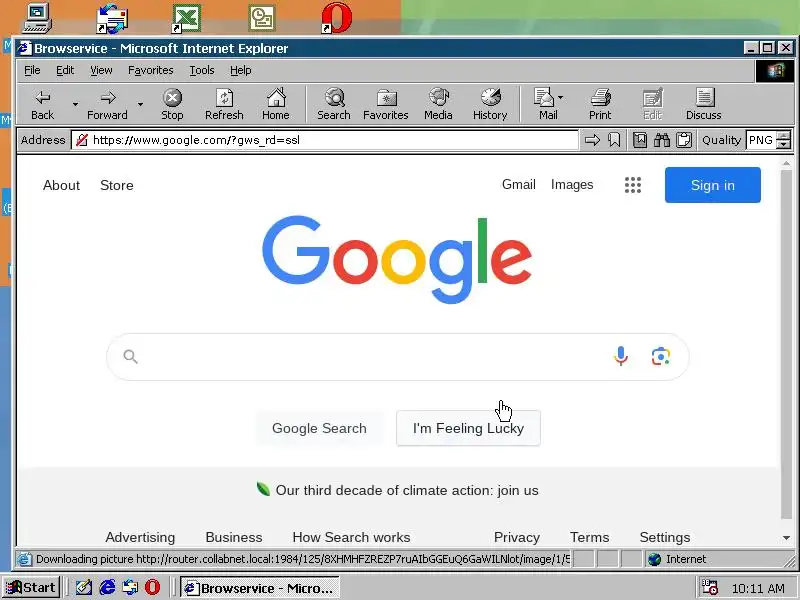Click the Forward toolbar button
800x600 pixels.
[x=107, y=105]
